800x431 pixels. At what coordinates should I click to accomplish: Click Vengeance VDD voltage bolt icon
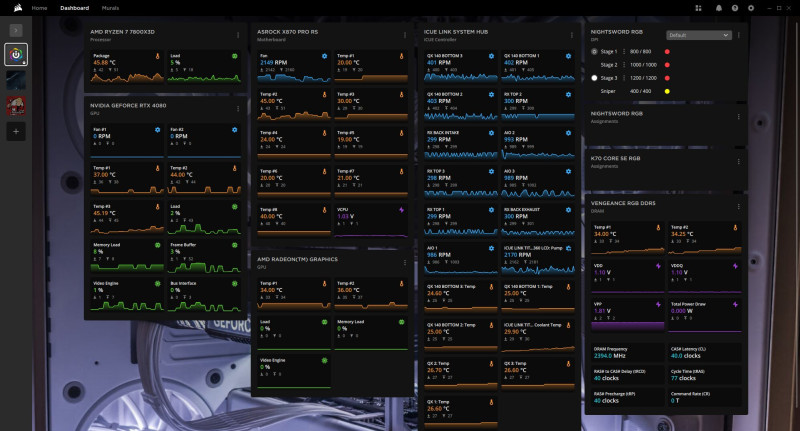(658, 266)
